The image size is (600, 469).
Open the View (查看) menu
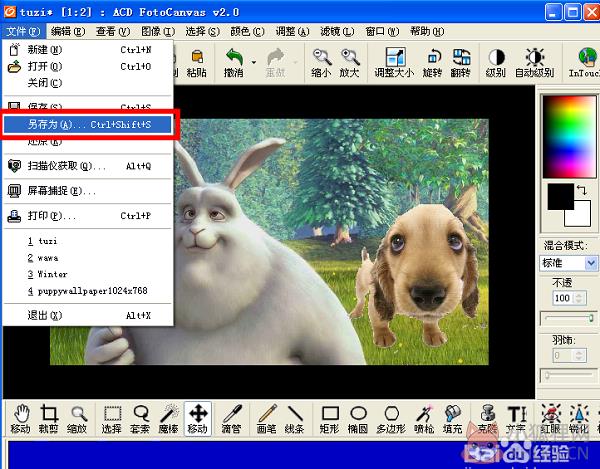pyautogui.click(x=113, y=31)
